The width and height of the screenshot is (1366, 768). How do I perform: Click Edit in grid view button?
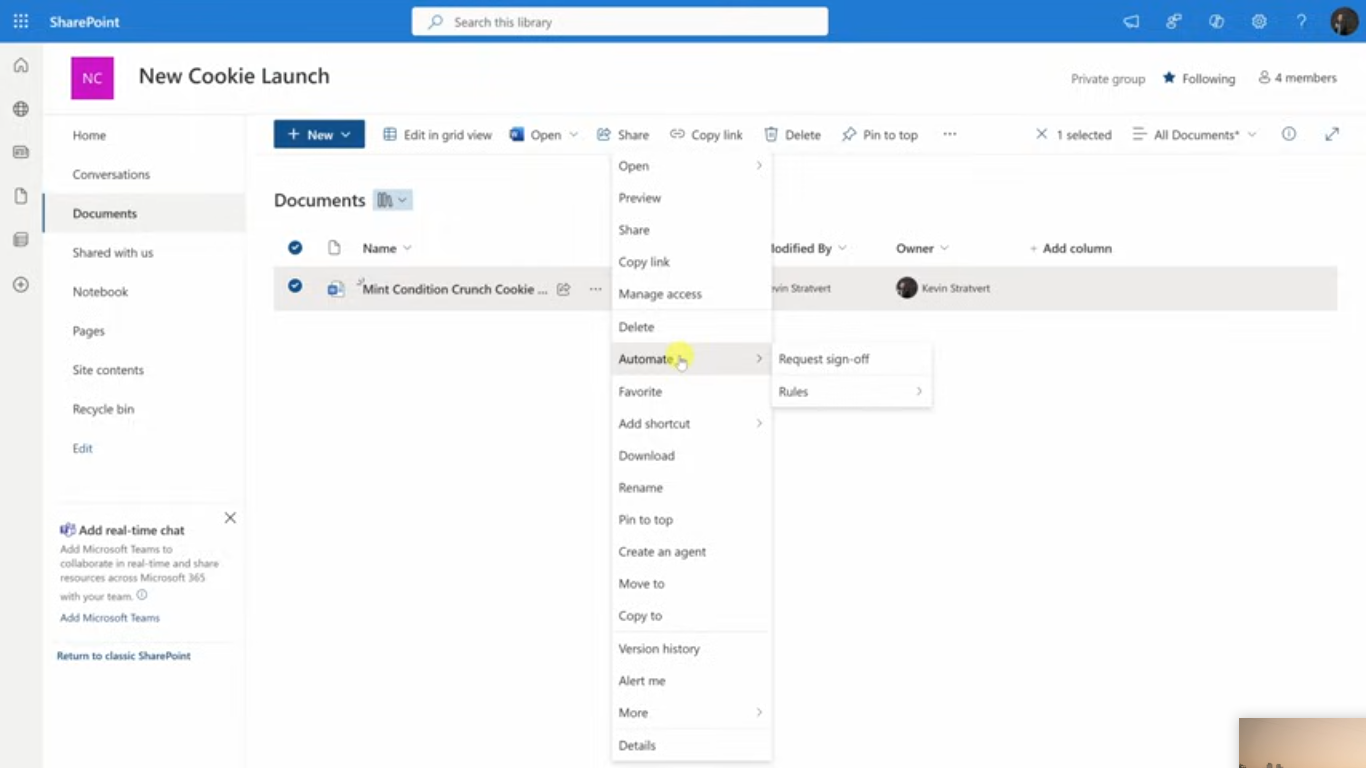click(x=437, y=134)
